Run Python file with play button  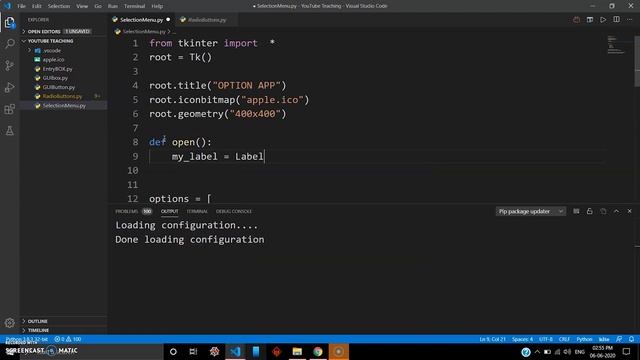tap(603, 20)
